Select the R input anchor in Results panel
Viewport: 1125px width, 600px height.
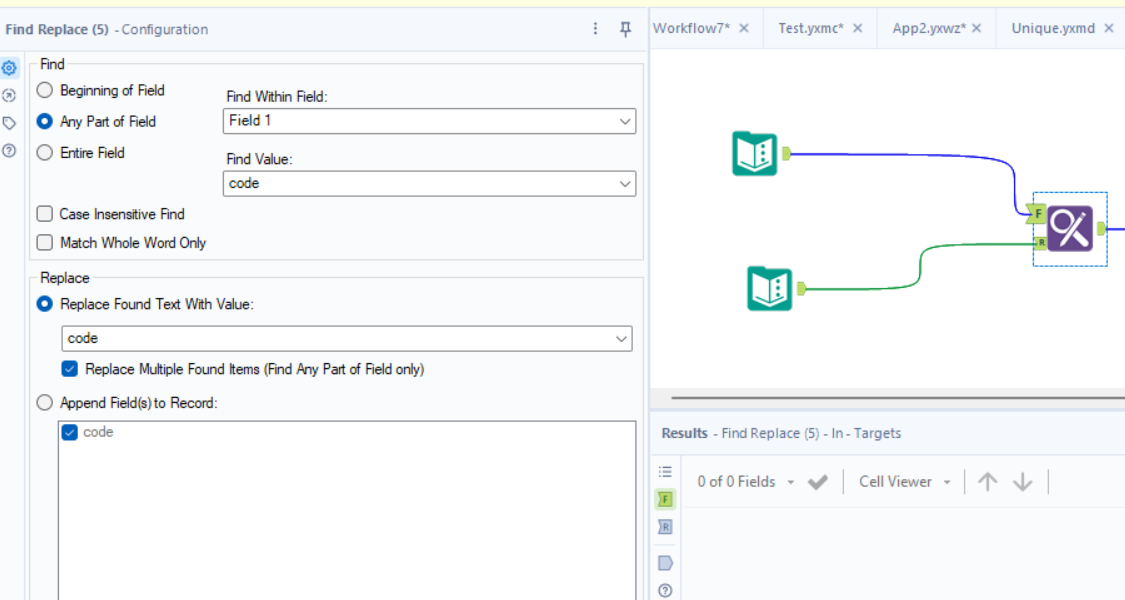coord(664,526)
